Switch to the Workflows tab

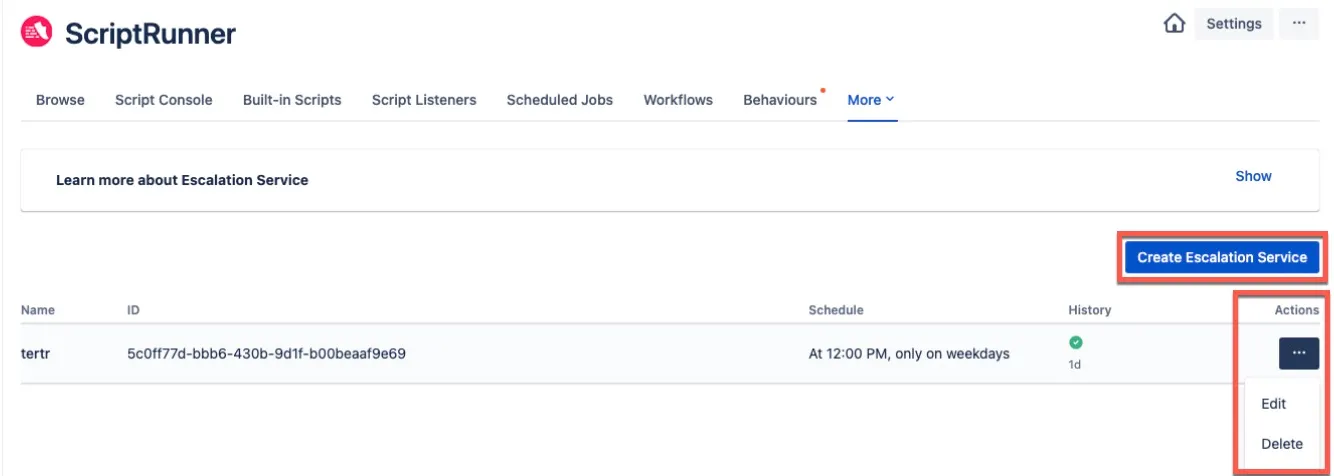[678, 100]
